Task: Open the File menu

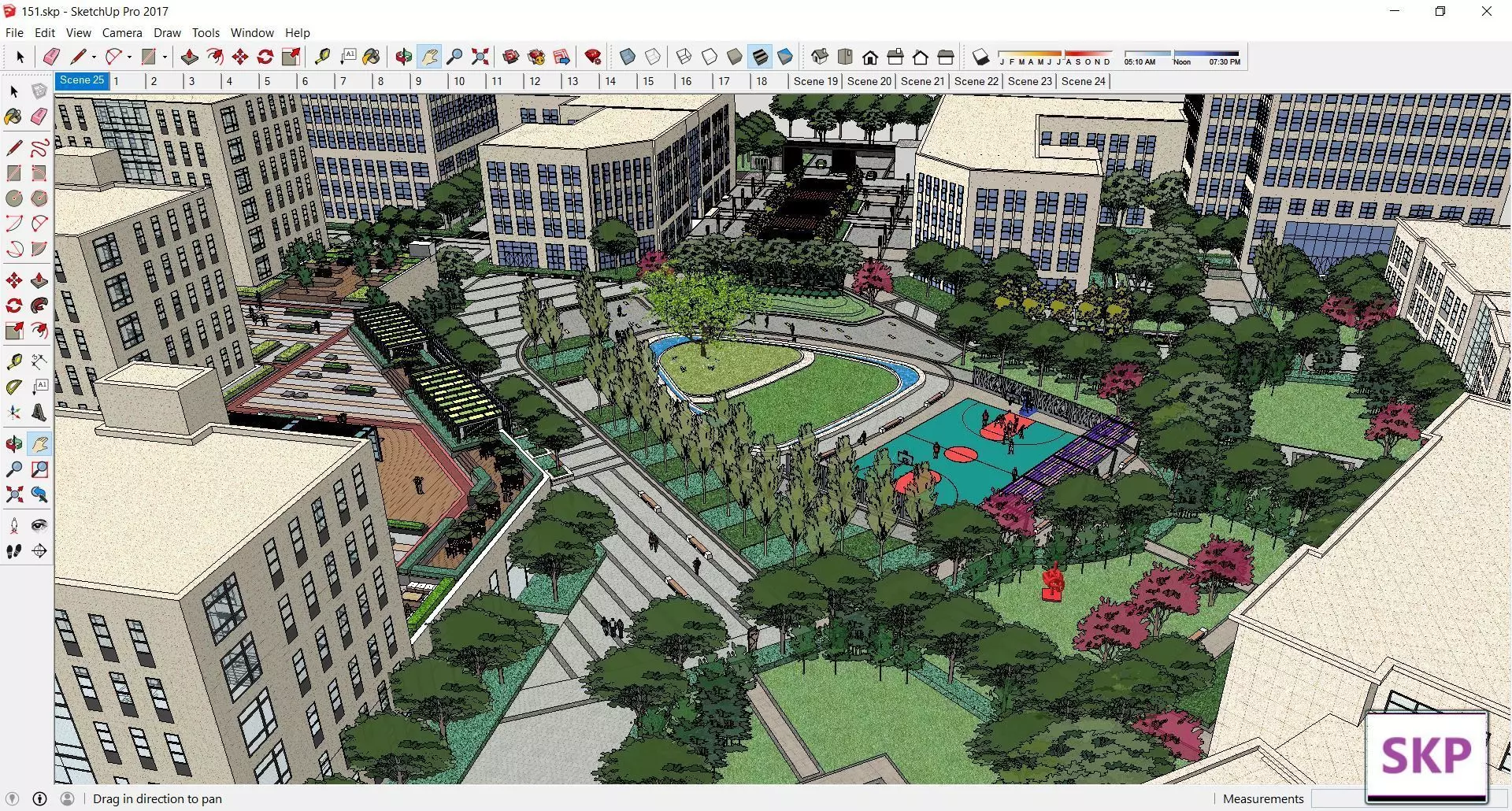Action: point(14,33)
